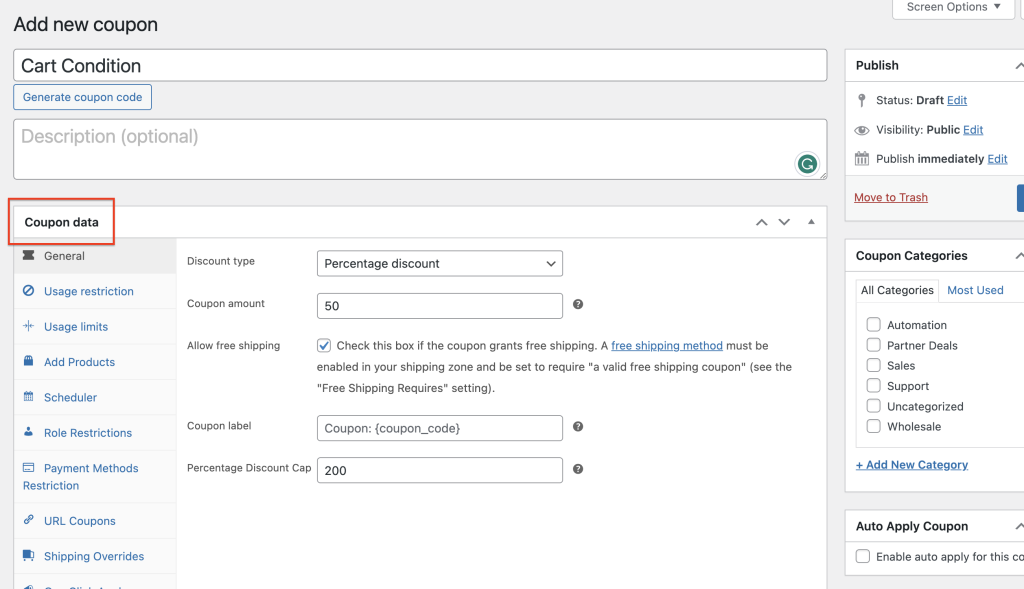This screenshot has height=589, width=1024.
Task: Click the Coupon amount field
Action: (440, 306)
